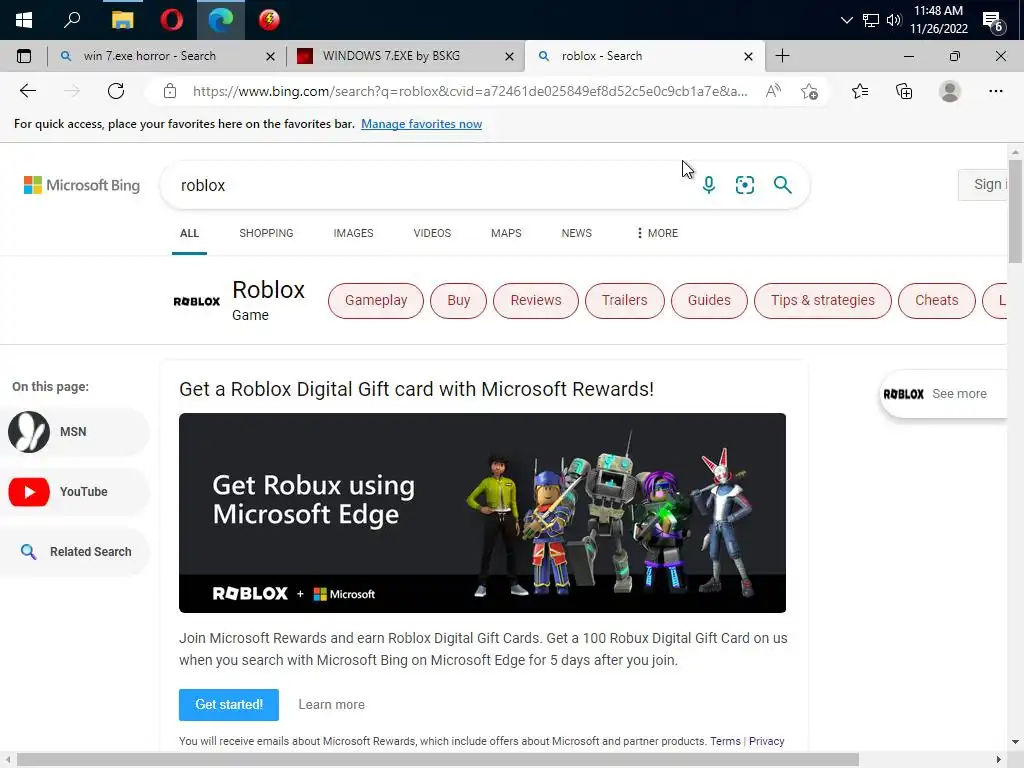Open File Explorer from taskbar
This screenshot has width=1024, height=768.
tap(122, 20)
